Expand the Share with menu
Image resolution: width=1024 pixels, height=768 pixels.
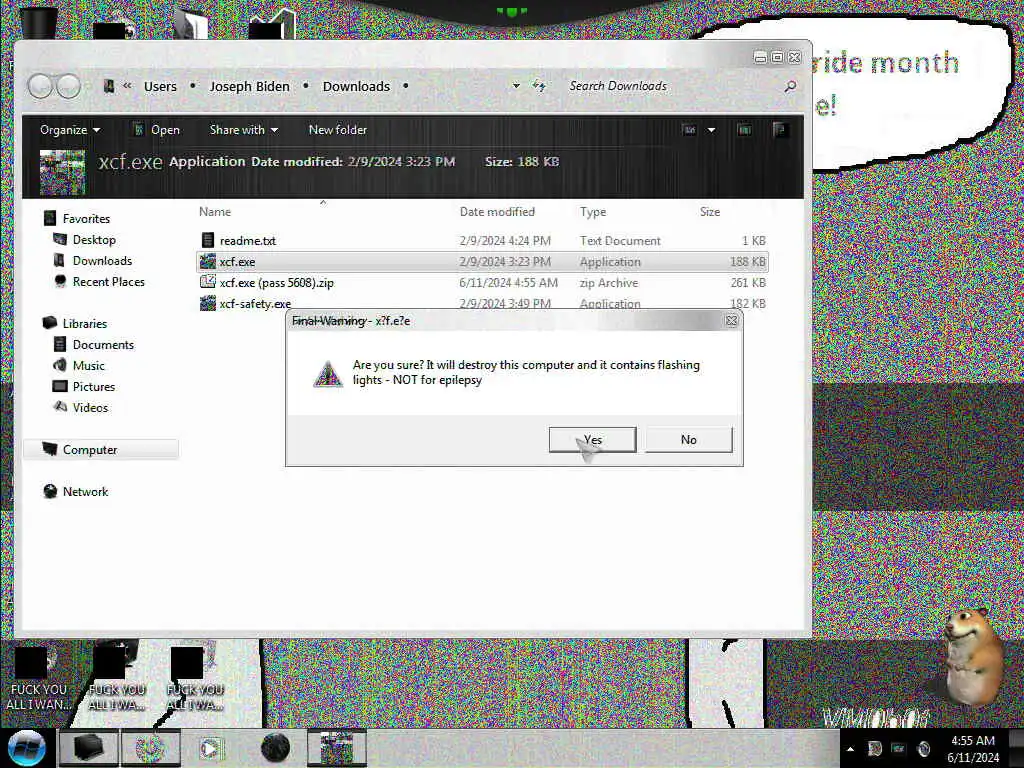pos(244,130)
